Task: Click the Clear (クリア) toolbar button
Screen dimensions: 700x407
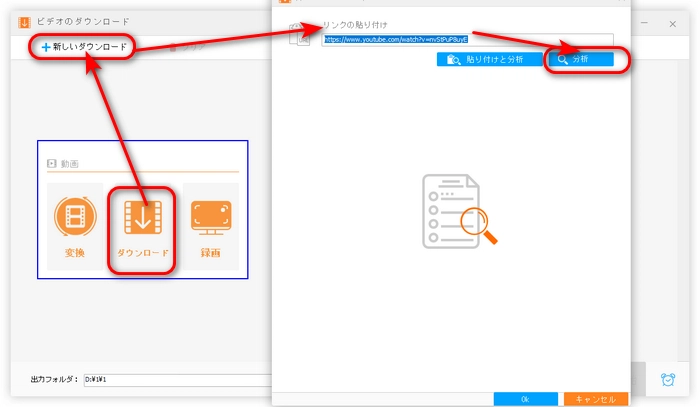Action: [188, 47]
